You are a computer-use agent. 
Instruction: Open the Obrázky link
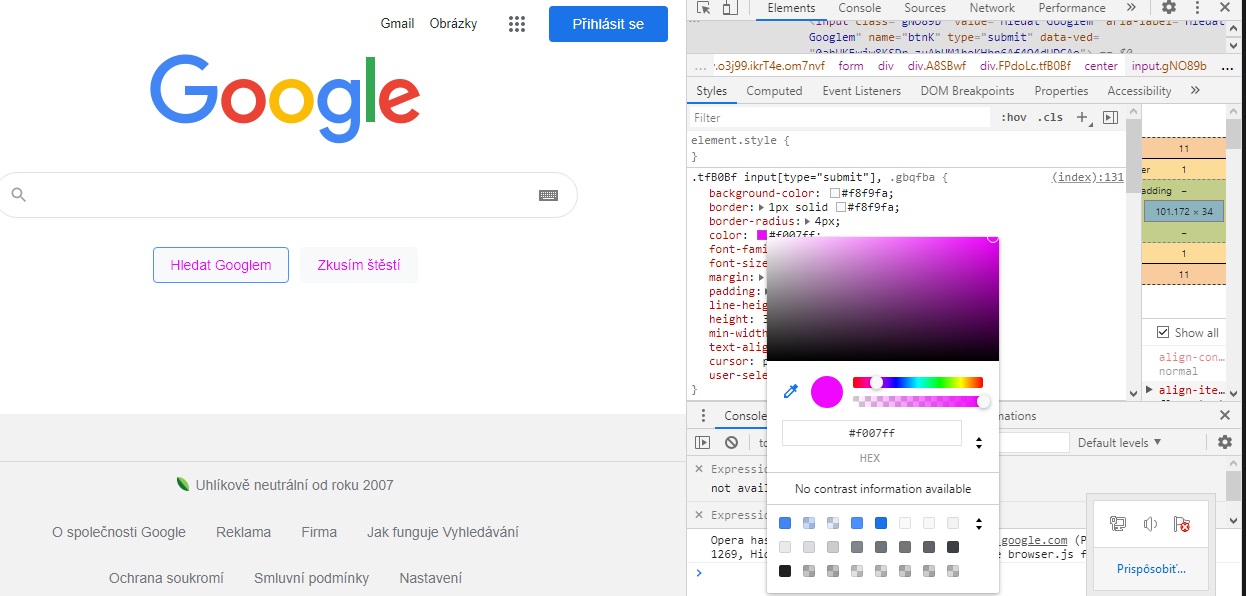(453, 24)
